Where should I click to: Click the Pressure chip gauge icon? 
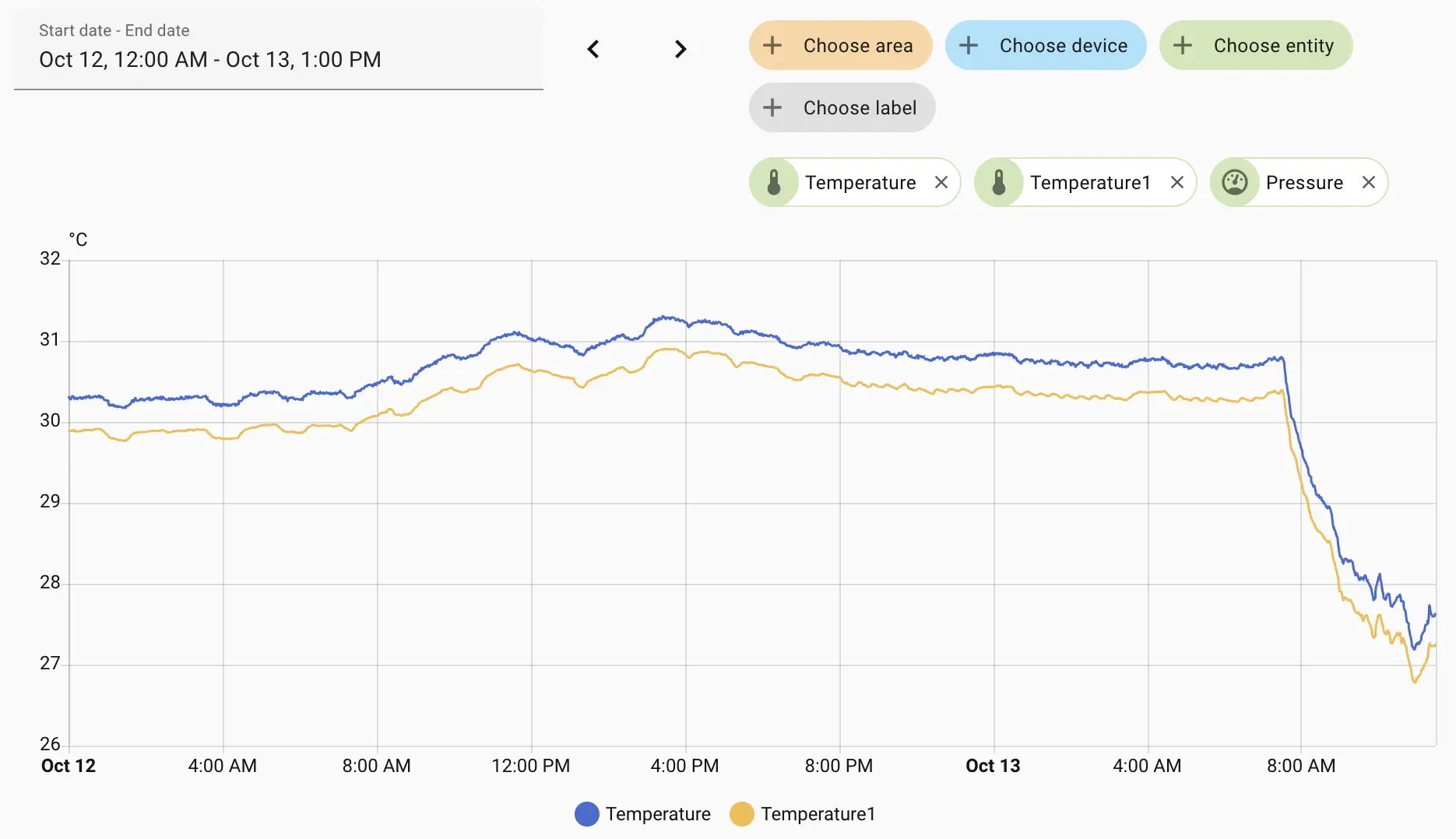click(1235, 182)
